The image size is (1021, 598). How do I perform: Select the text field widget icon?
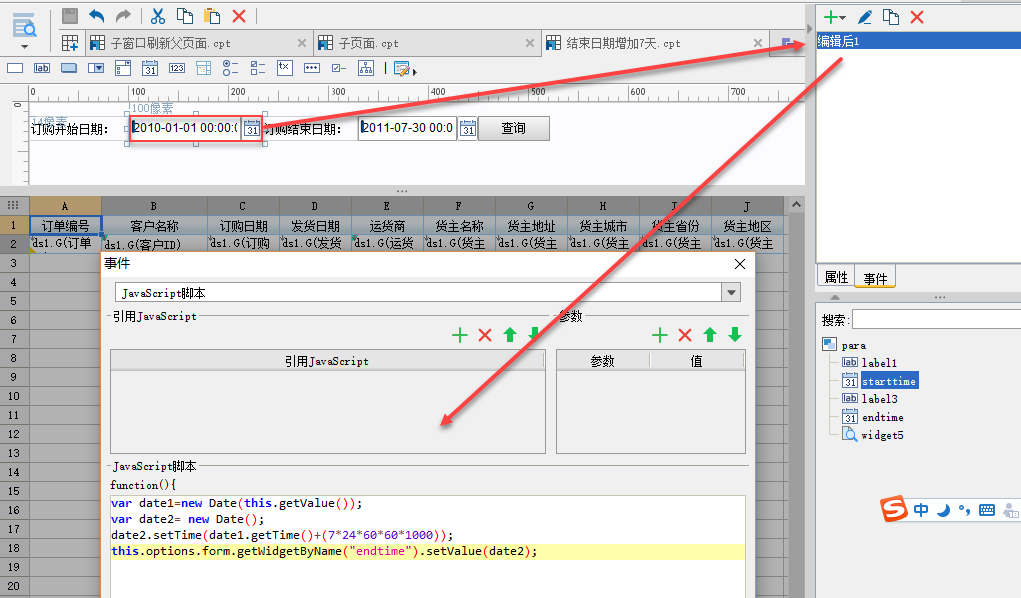tap(14, 68)
